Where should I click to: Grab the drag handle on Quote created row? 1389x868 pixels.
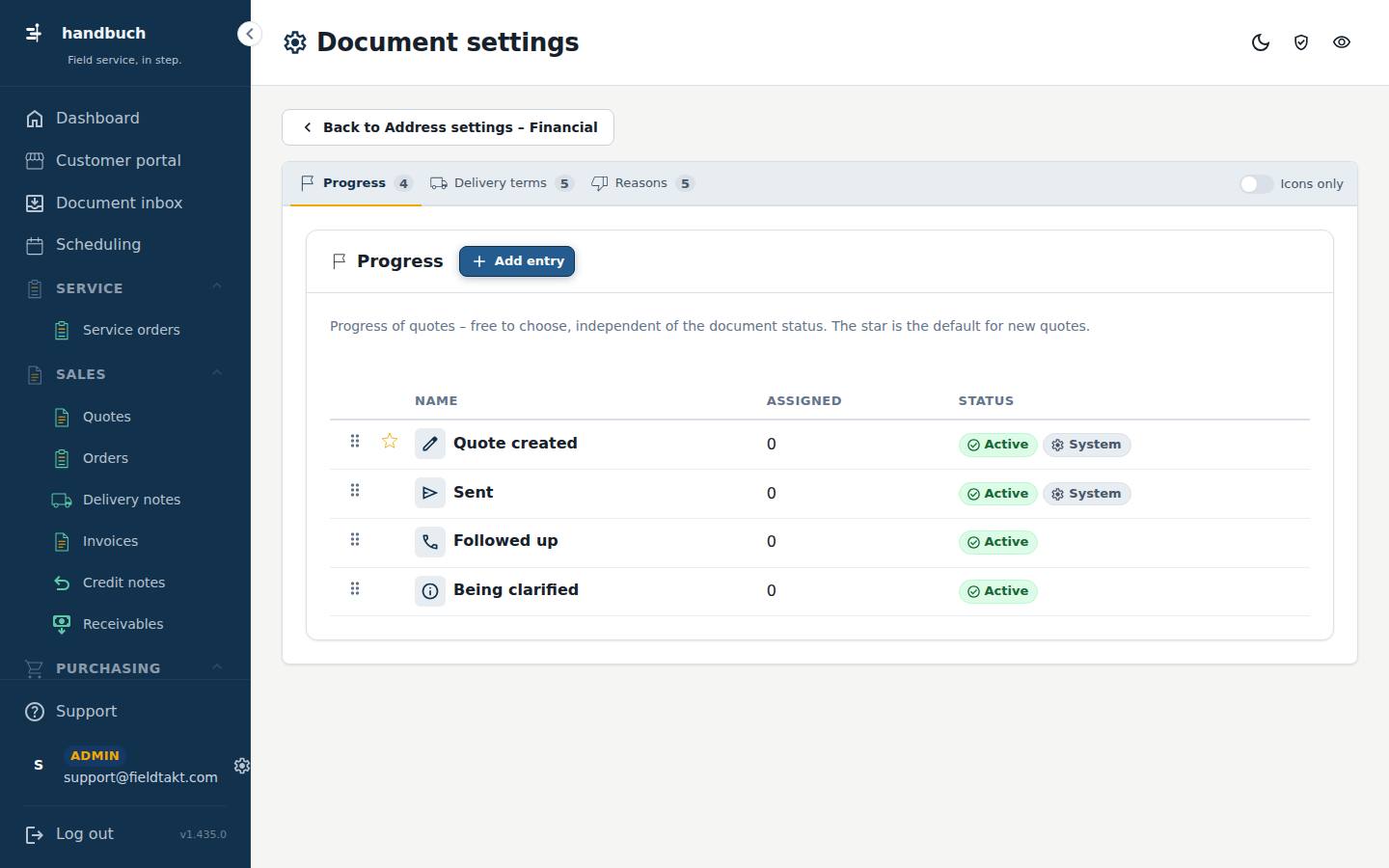pyautogui.click(x=355, y=441)
